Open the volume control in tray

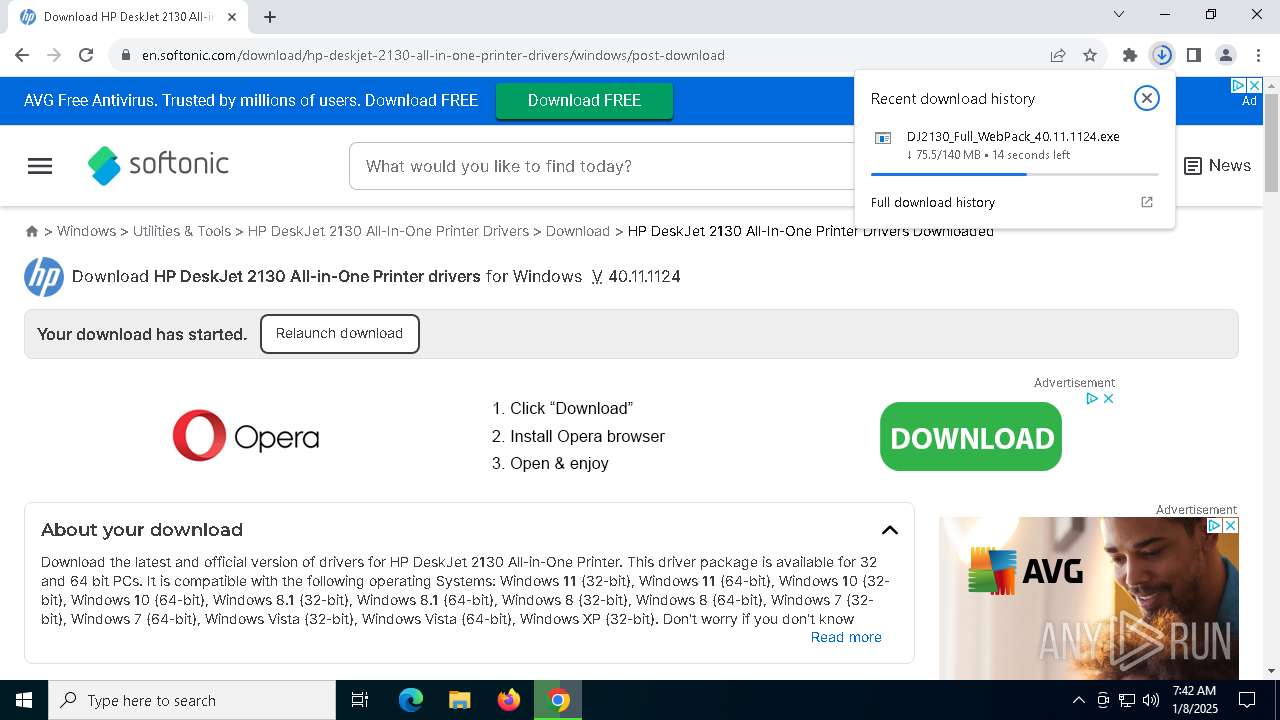pyautogui.click(x=1151, y=700)
